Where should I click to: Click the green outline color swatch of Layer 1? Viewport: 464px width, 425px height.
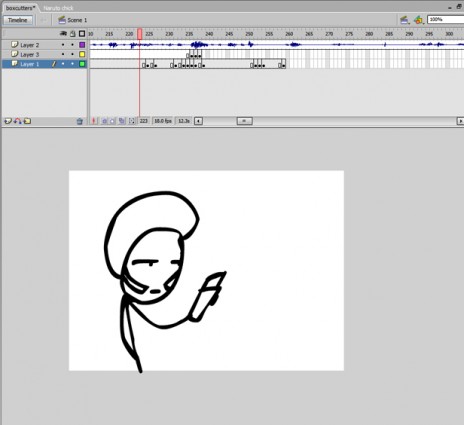[x=82, y=64]
